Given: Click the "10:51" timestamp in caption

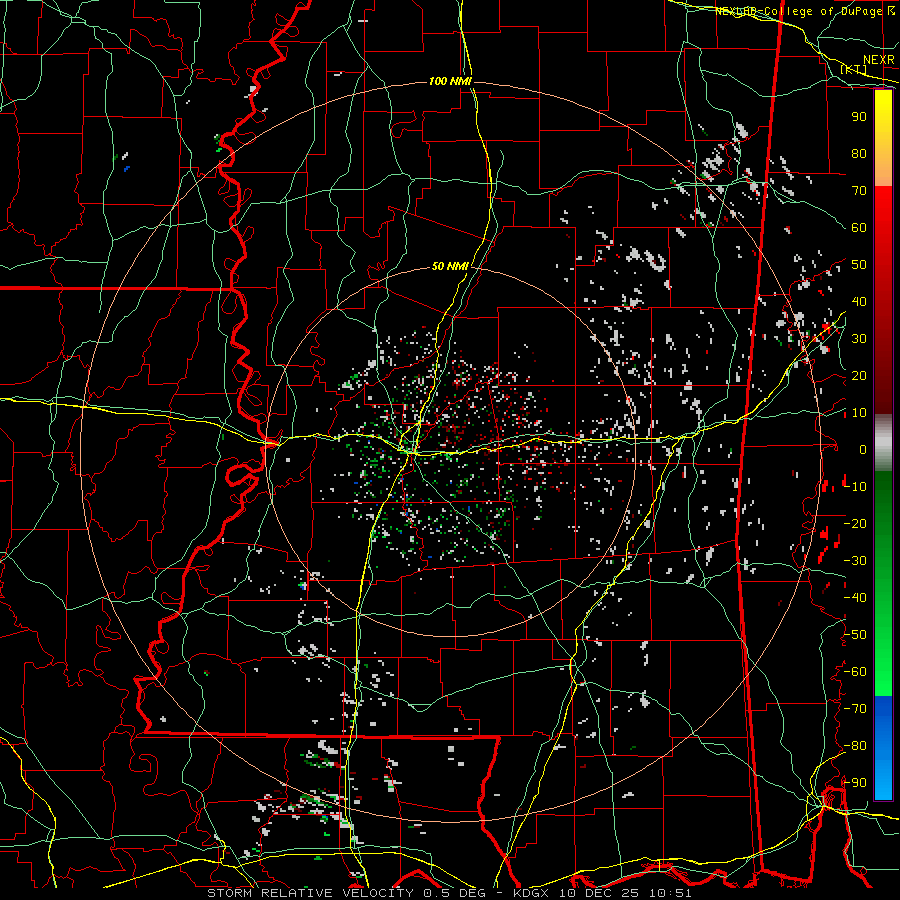Looking at the screenshot, I should pyautogui.click(x=670, y=893).
